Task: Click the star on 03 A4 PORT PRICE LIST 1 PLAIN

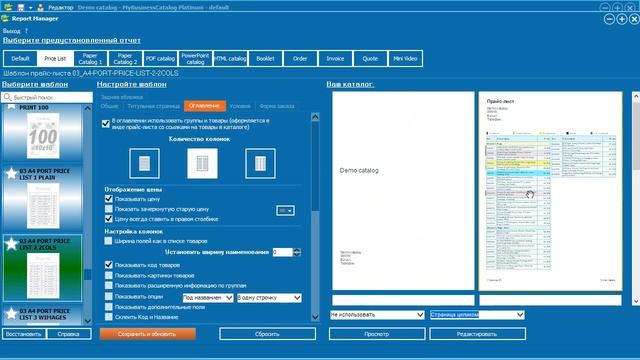Action: click(11, 174)
